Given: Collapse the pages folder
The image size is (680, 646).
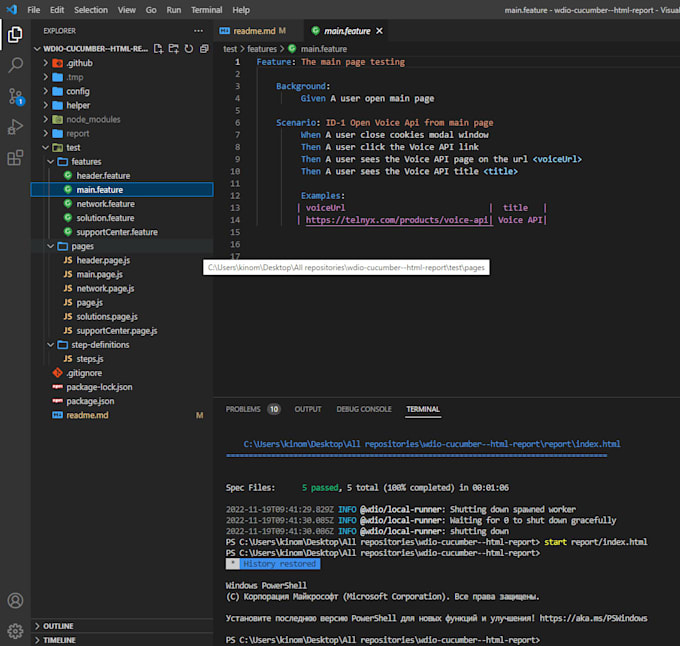Looking at the screenshot, I should point(122,246).
